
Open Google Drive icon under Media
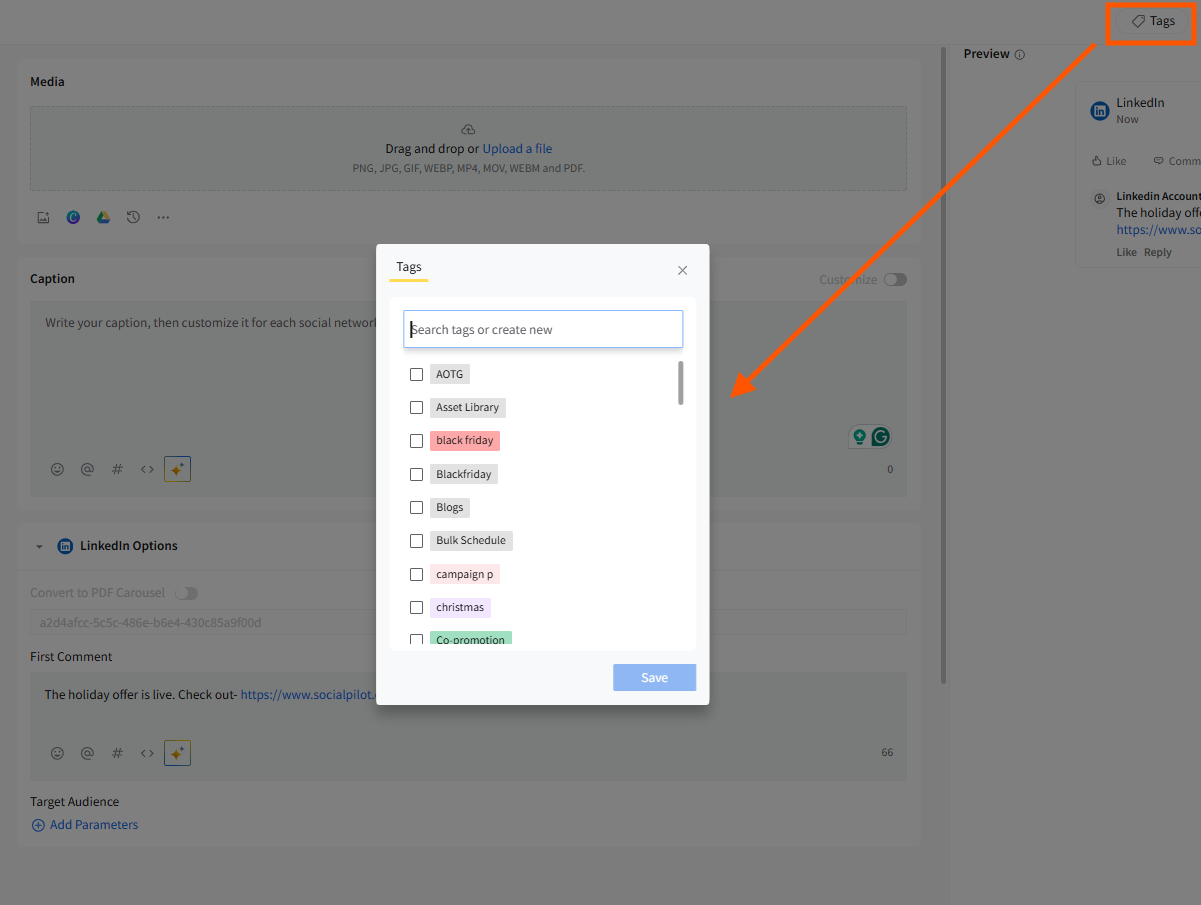(x=103, y=217)
